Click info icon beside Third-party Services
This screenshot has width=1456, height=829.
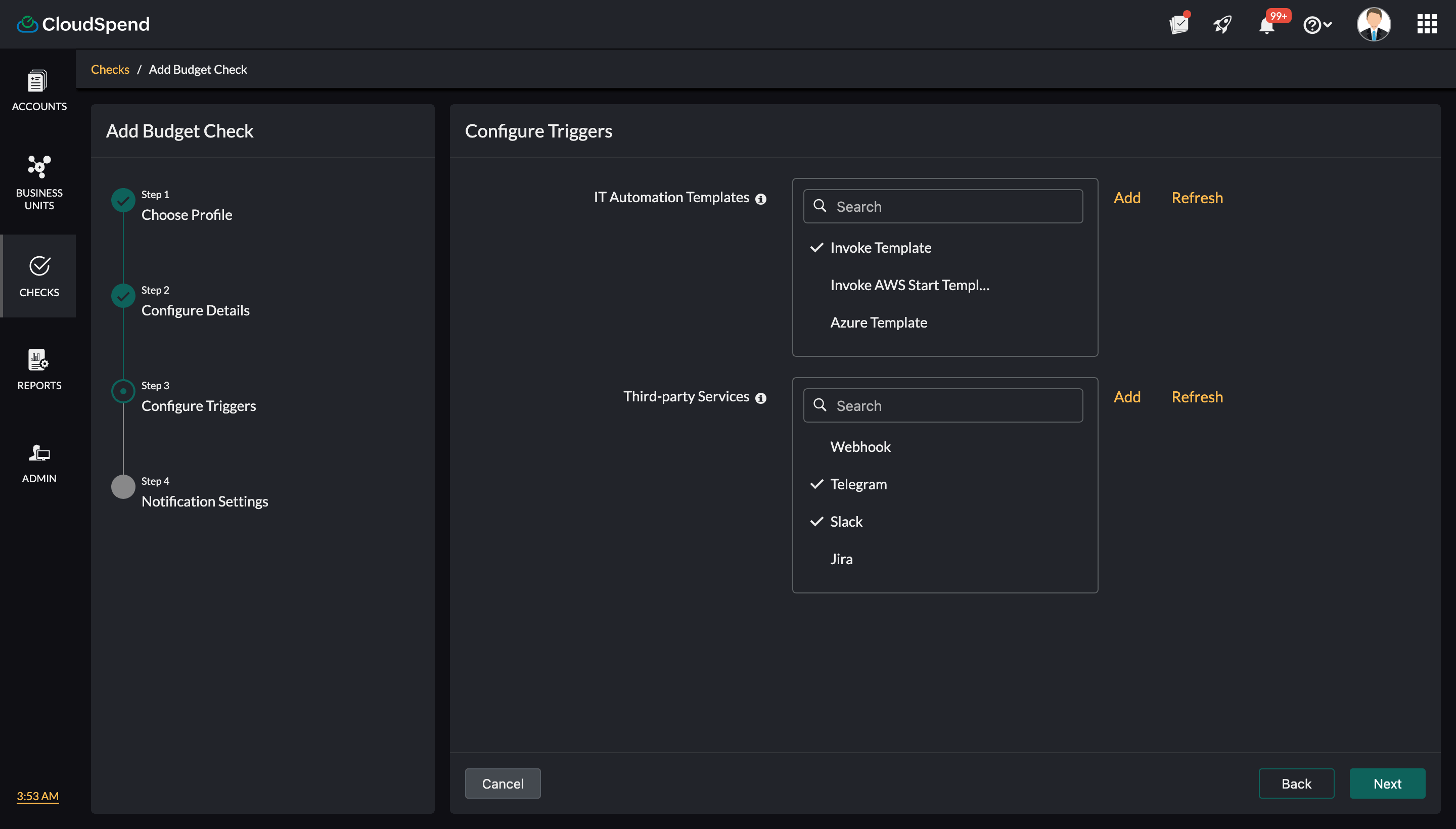pos(761,398)
